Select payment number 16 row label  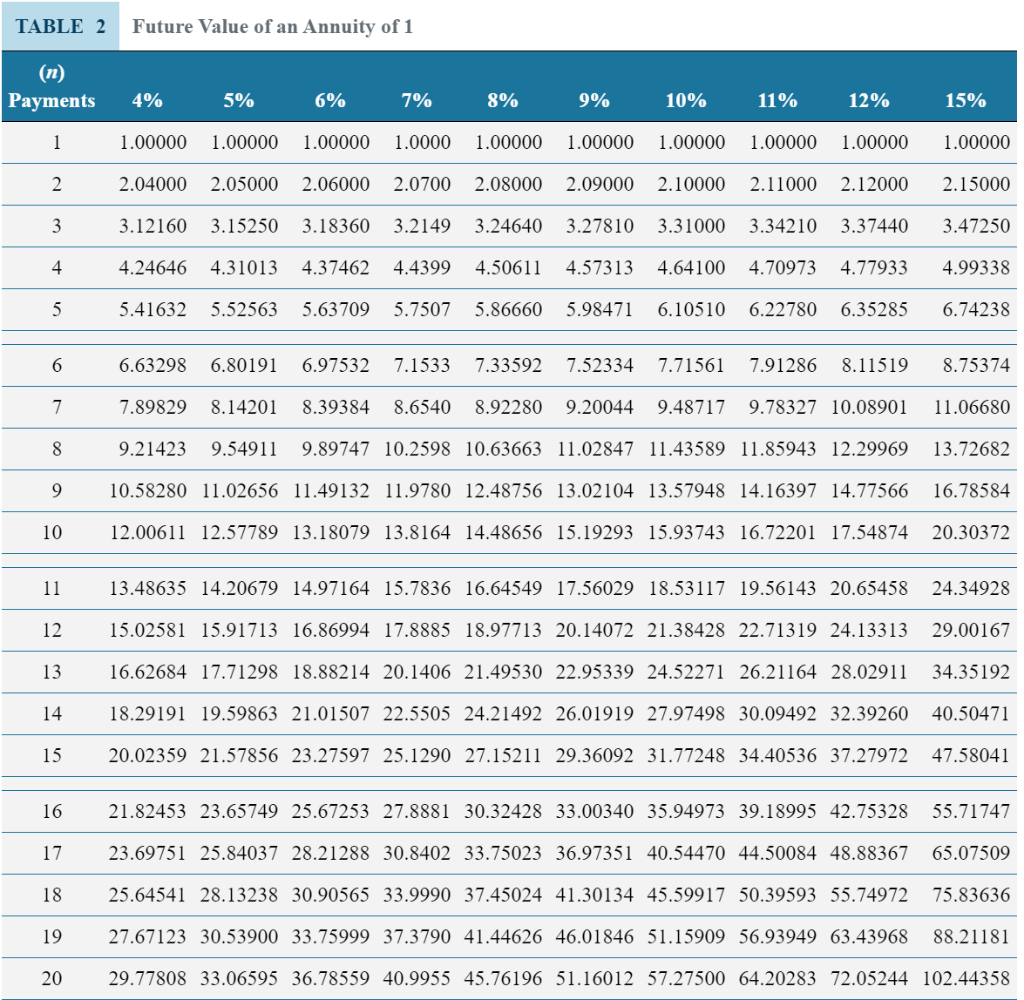coord(52,811)
